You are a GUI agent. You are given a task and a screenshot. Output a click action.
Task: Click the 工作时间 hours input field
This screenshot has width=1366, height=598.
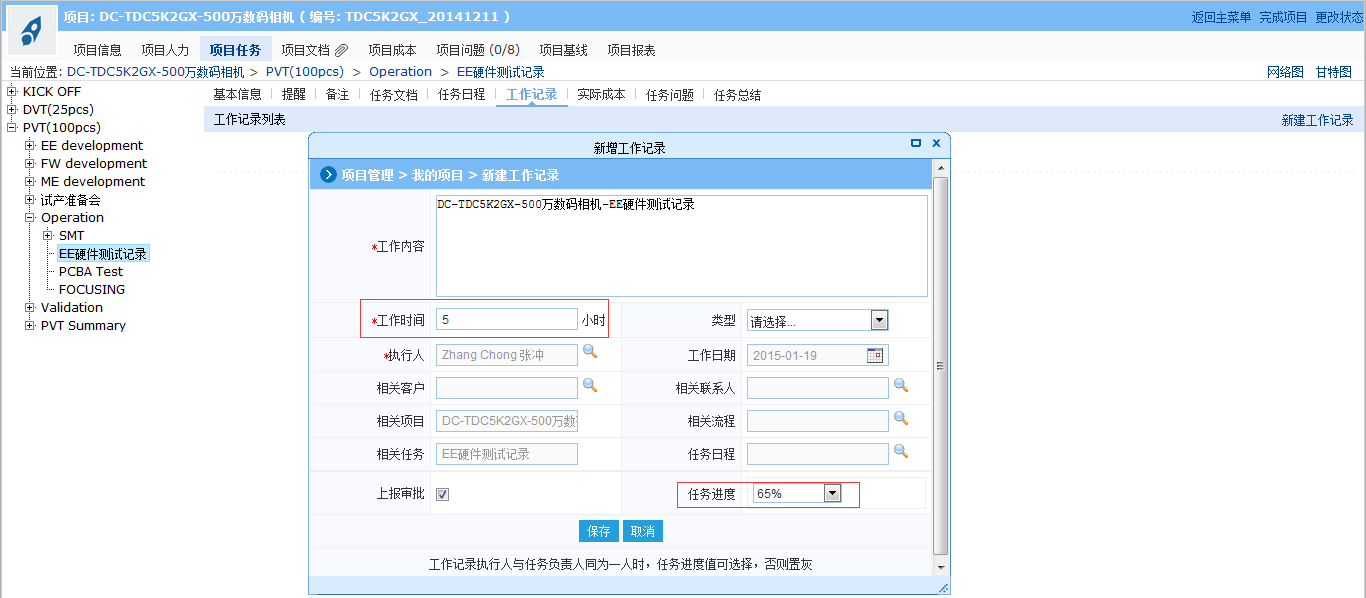(506, 320)
